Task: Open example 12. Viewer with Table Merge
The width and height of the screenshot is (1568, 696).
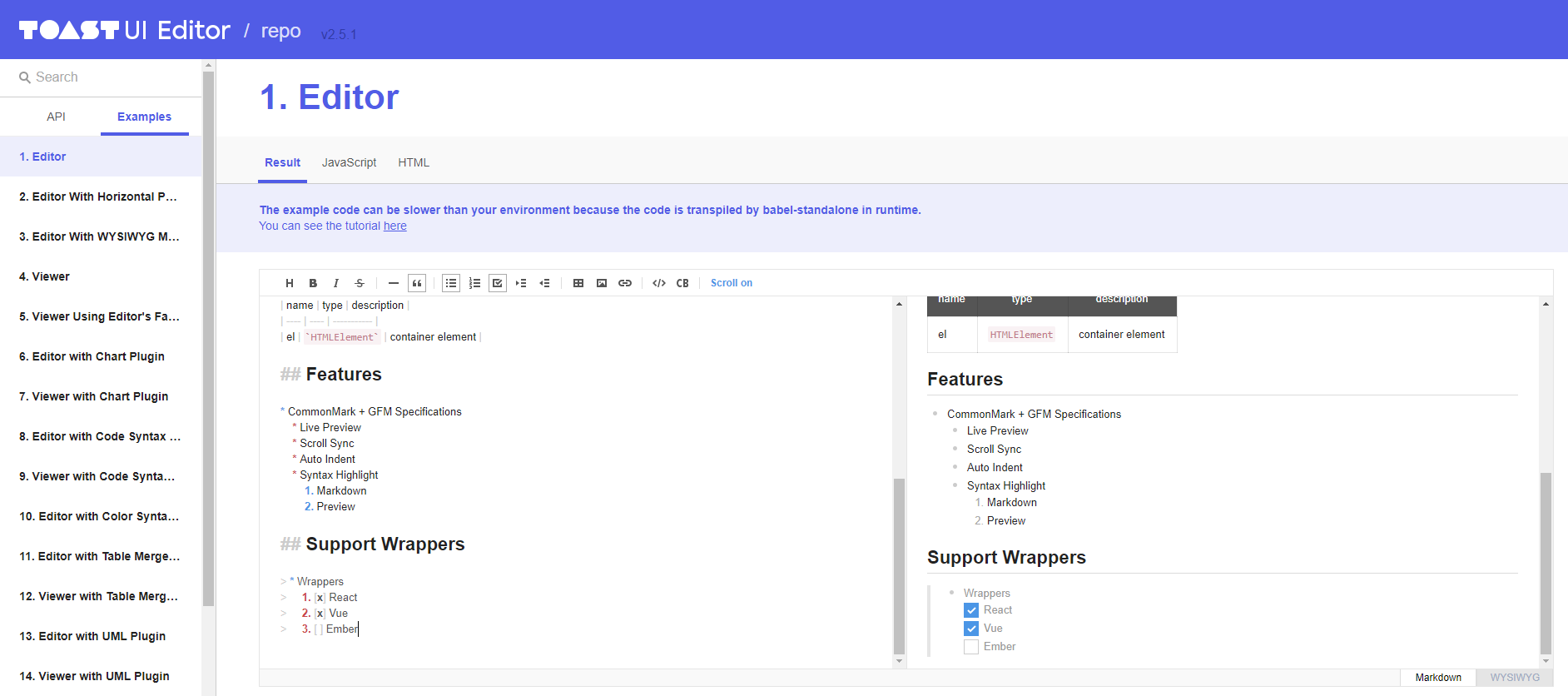Action: [x=101, y=596]
